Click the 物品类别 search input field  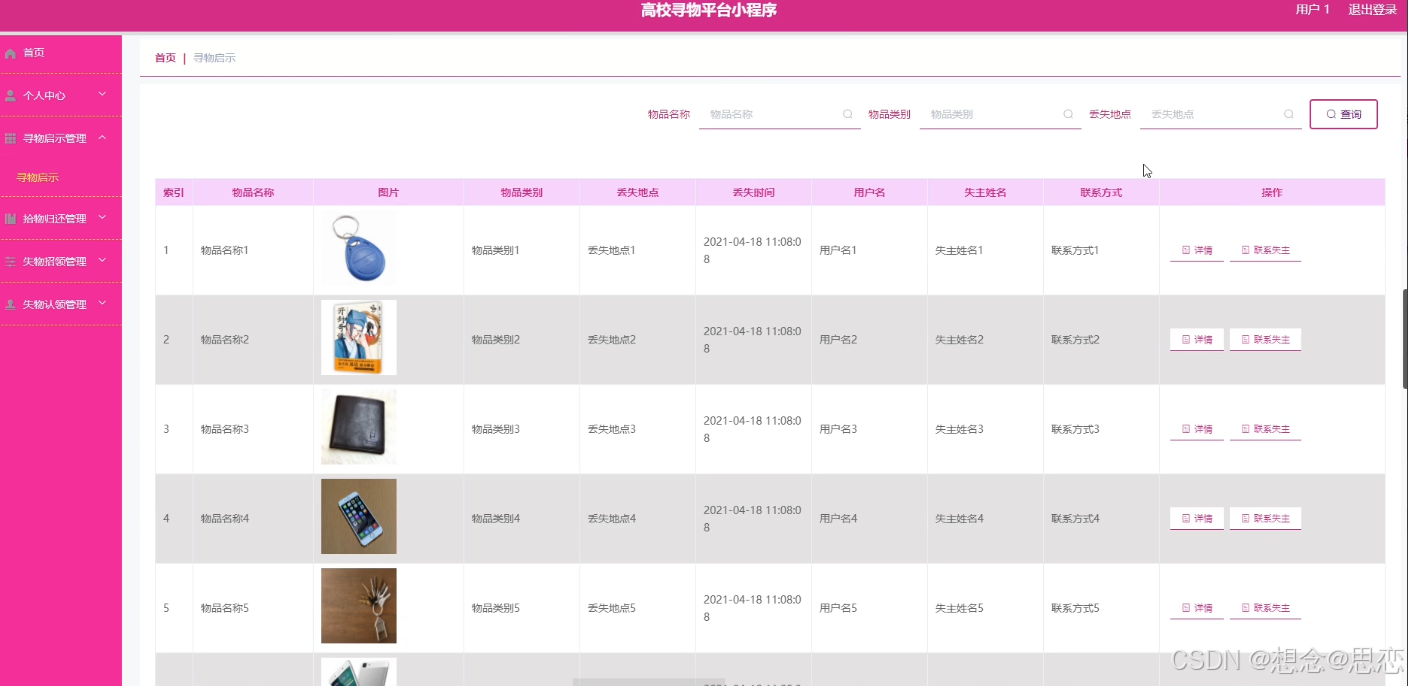1000,114
